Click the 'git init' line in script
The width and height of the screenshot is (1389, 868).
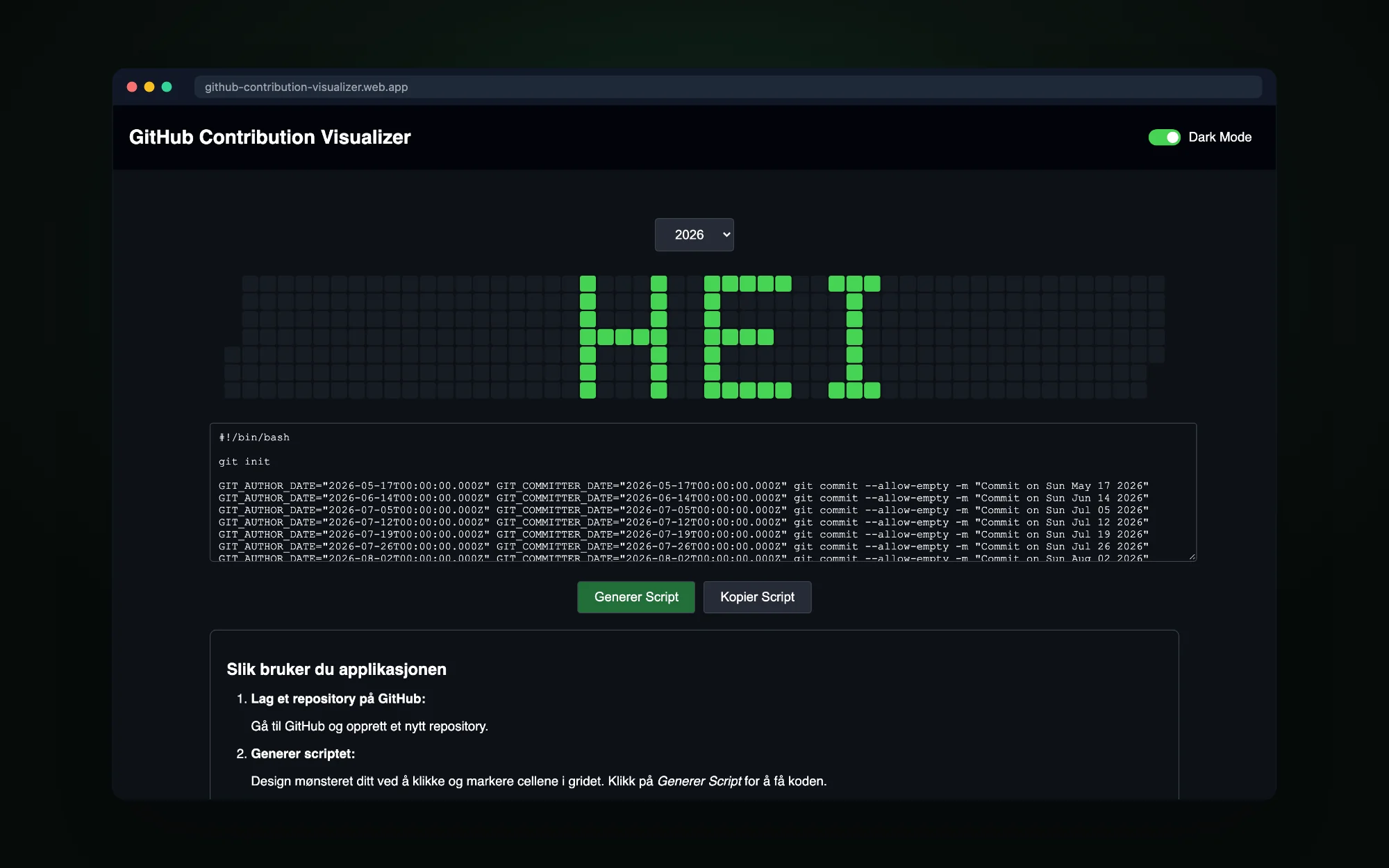pyautogui.click(x=244, y=462)
